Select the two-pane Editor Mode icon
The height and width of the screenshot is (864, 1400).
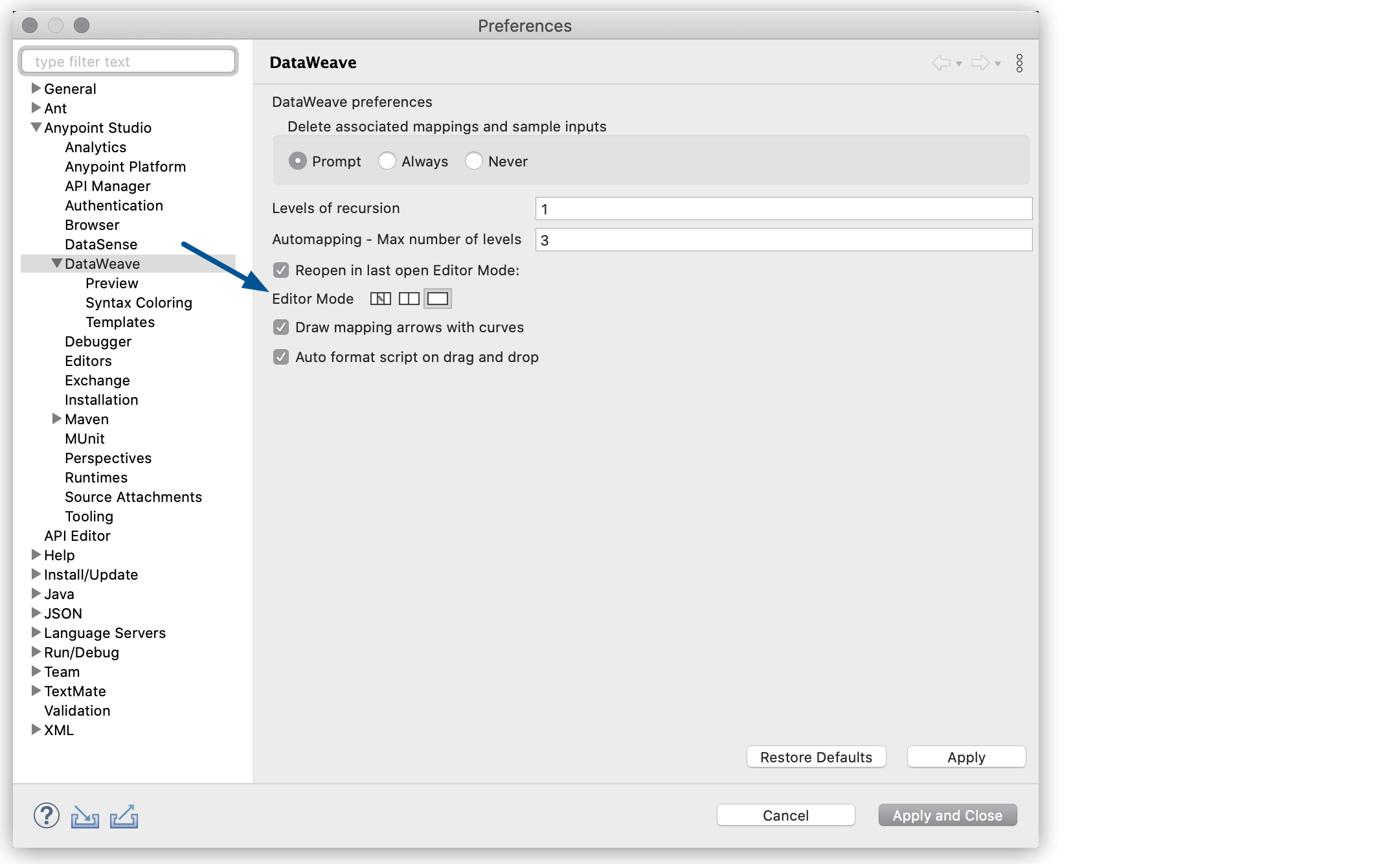coord(410,299)
